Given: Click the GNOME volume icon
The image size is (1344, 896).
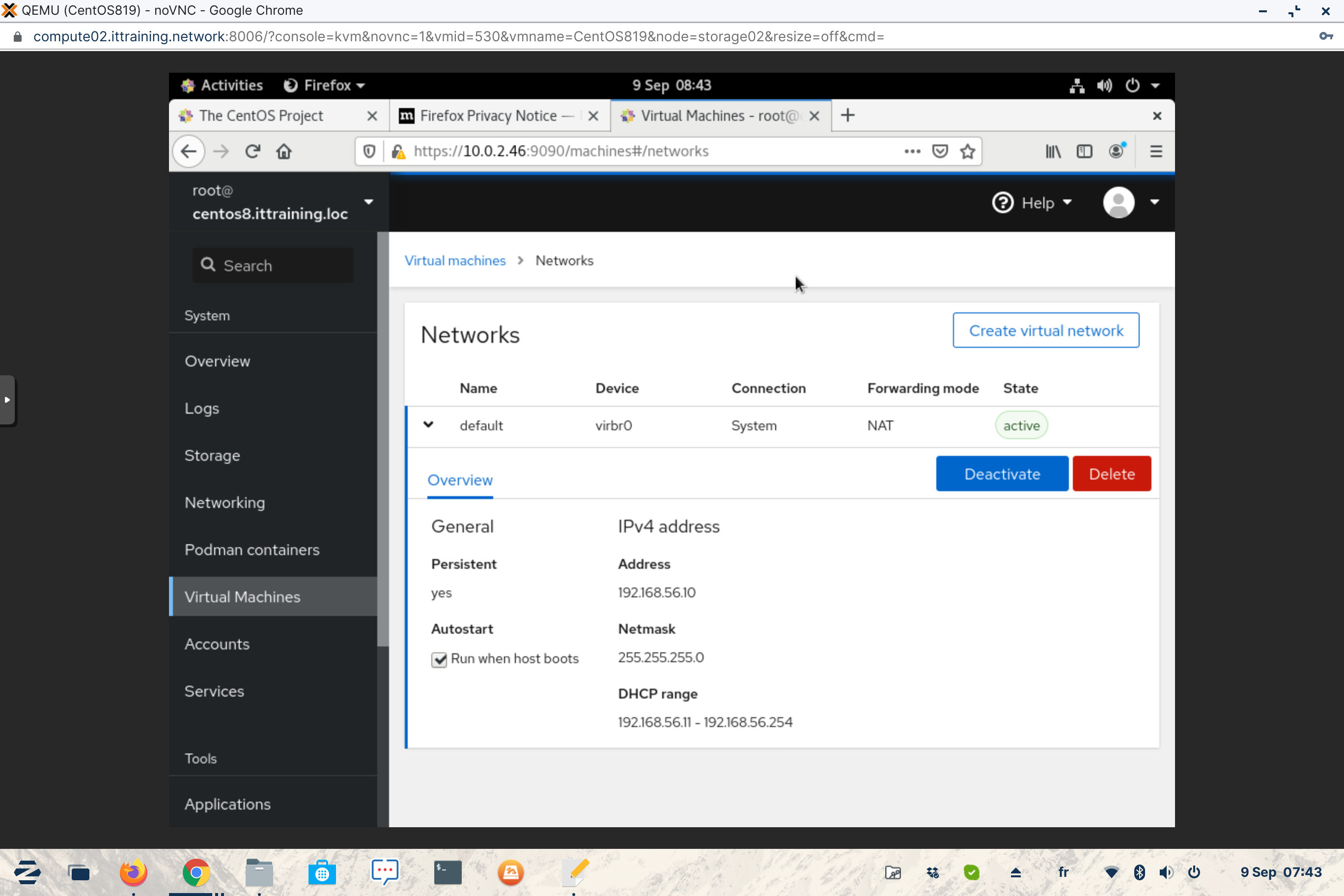Looking at the screenshot, I should pyautogui.click(x=1104, y=85).
